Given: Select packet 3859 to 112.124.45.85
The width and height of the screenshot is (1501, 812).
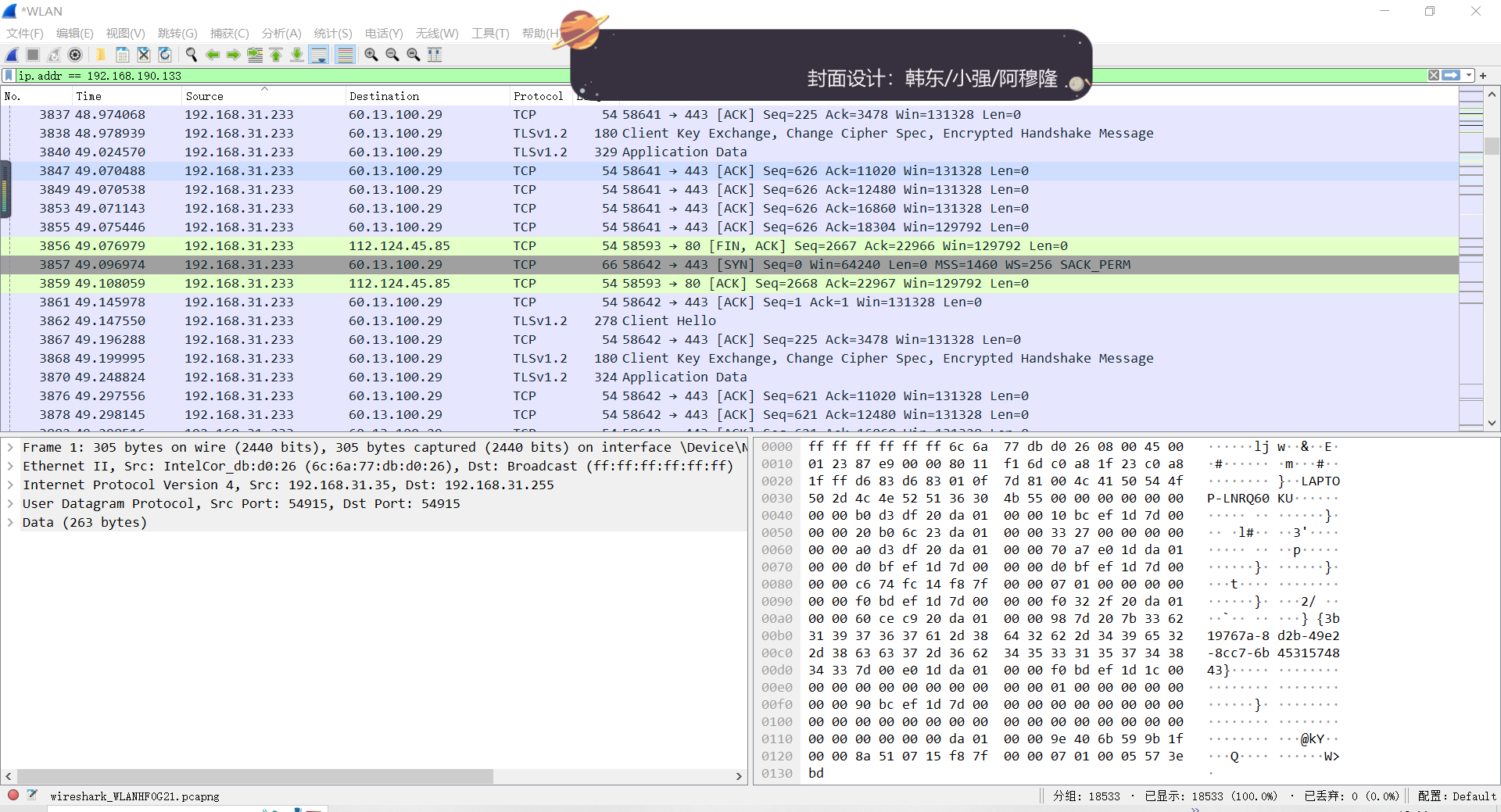Looking at the screenshot, I should [x=730, y=284].
